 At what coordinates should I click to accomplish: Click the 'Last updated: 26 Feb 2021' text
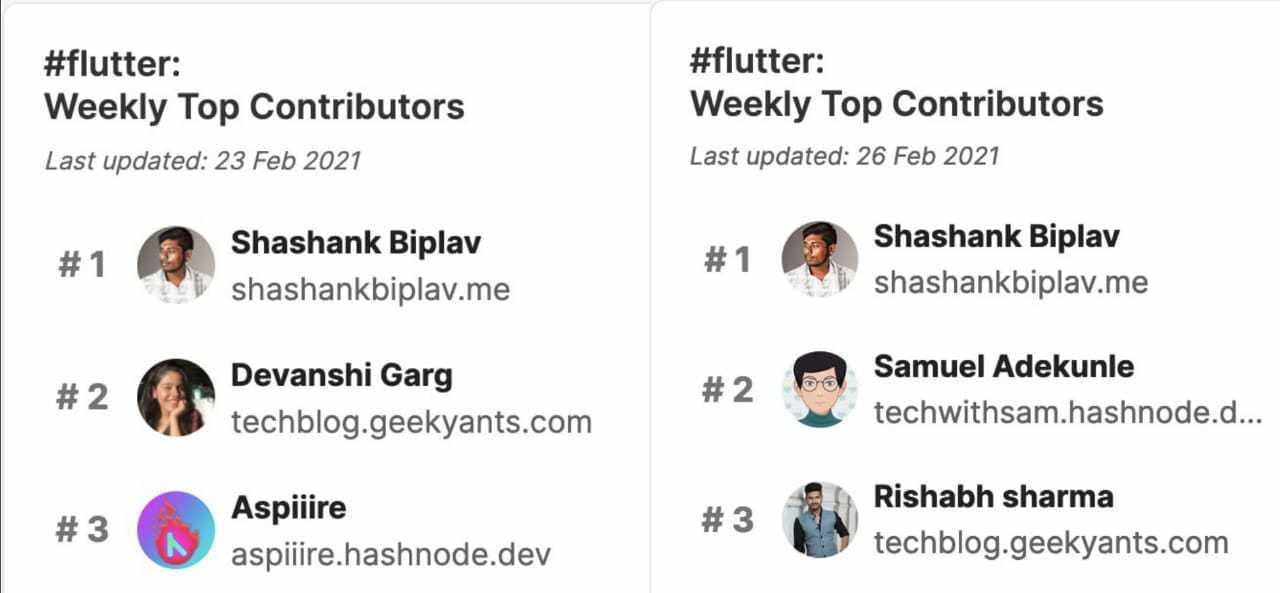(844, 156)
